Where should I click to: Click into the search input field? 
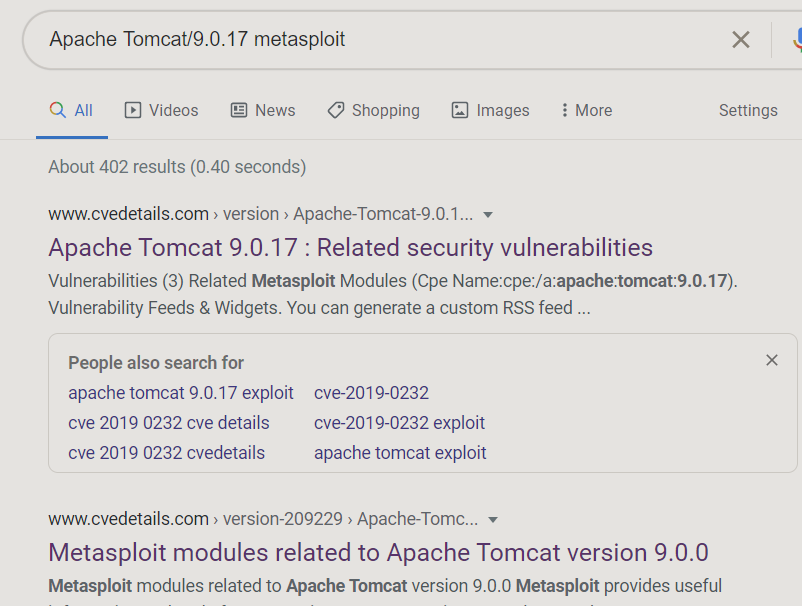point(380,40)
